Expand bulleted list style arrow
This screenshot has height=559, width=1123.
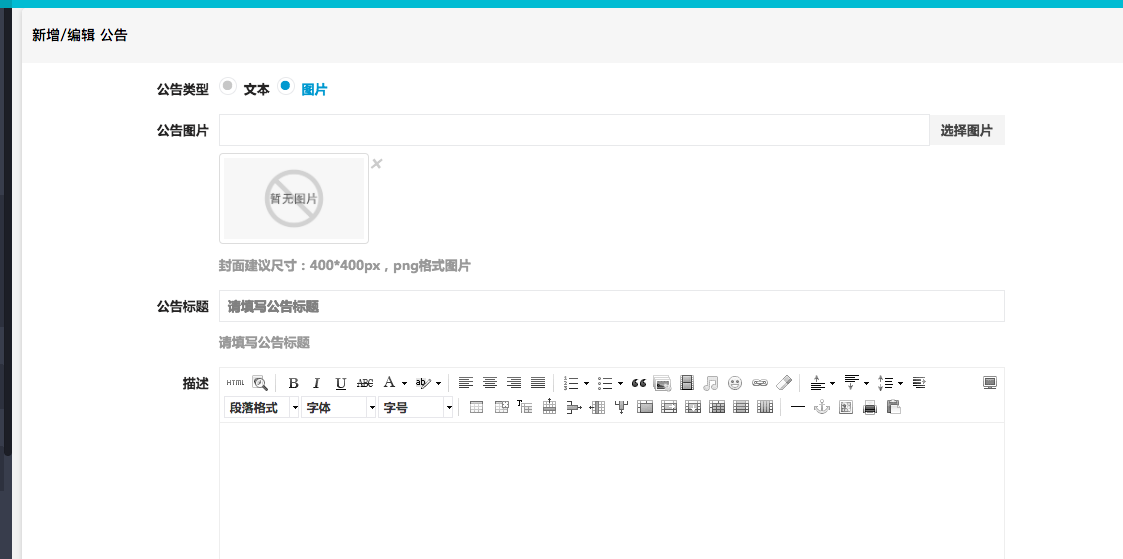[x=620, y=384]
